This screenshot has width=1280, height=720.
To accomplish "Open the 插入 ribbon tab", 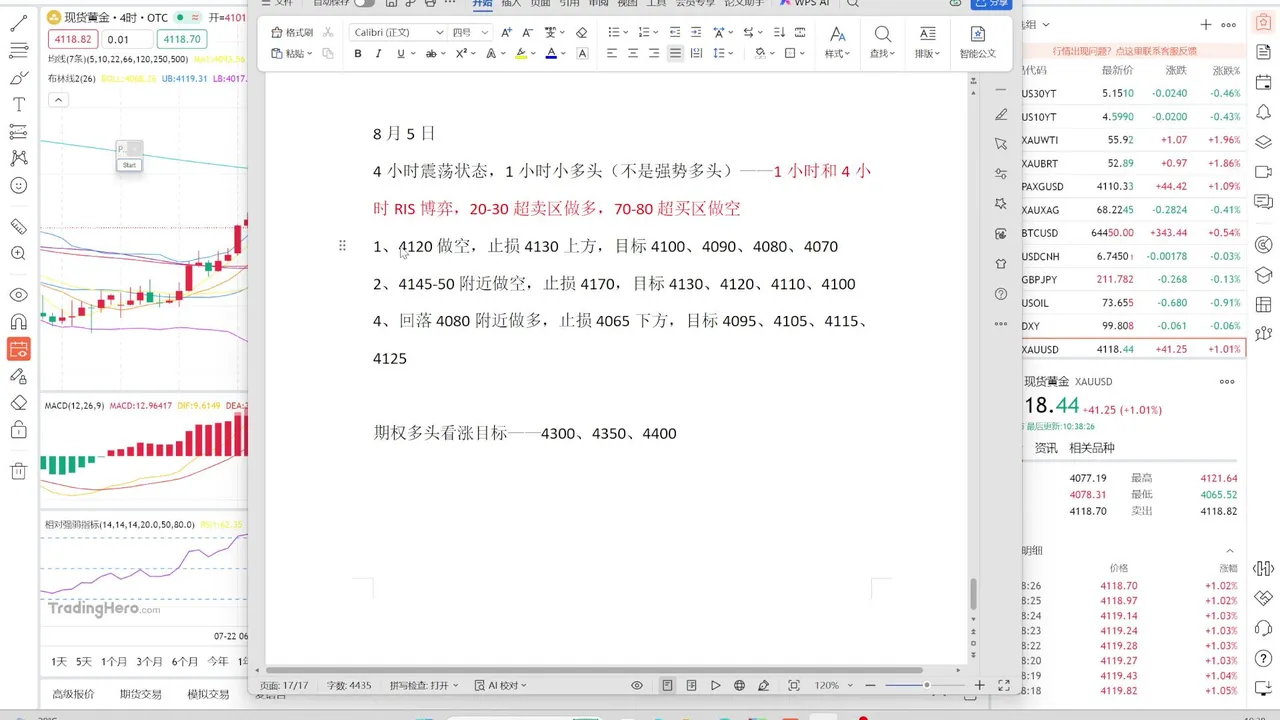I will 510,3.
